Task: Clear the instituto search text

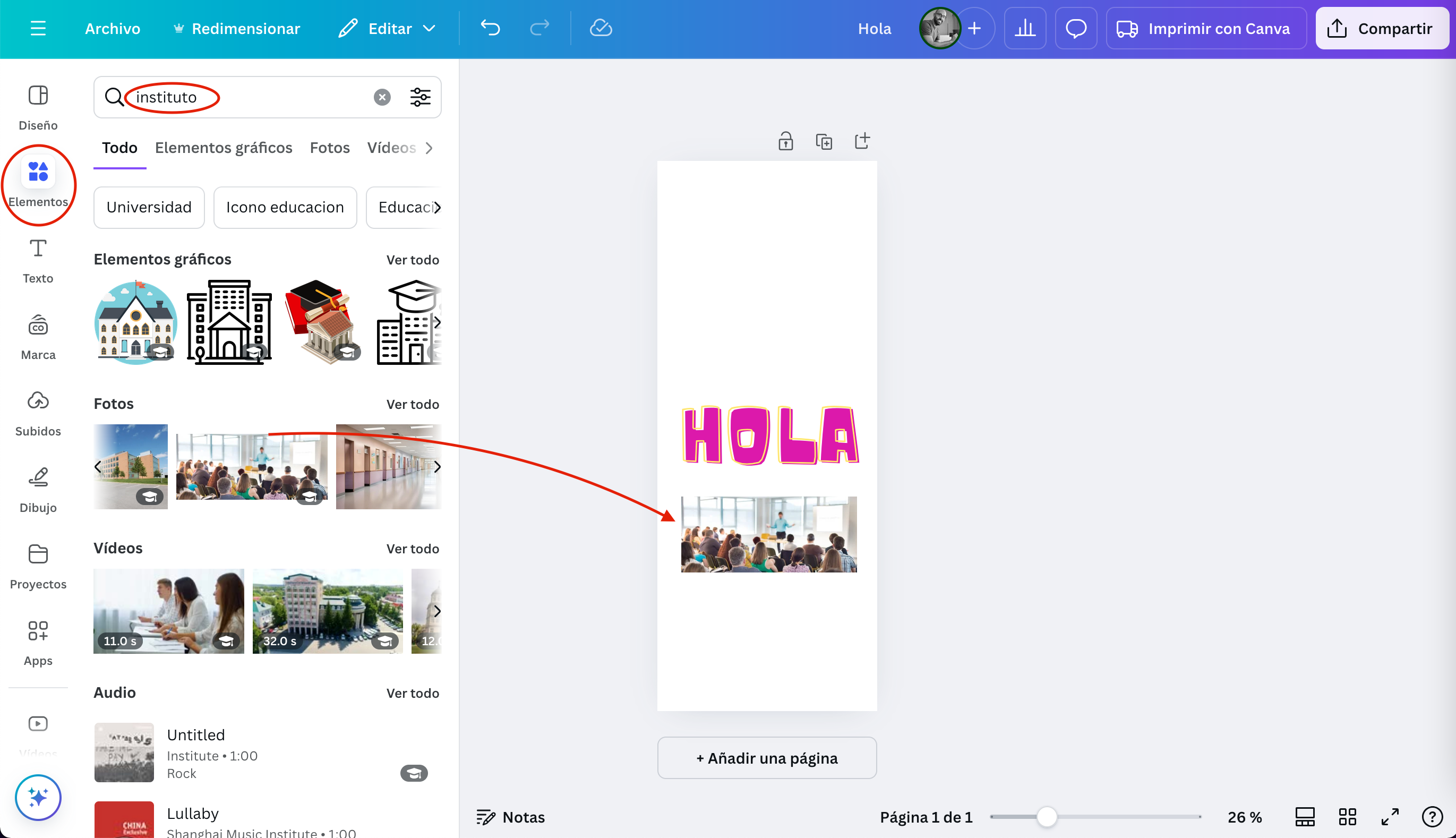Action: tap(382, 97)
